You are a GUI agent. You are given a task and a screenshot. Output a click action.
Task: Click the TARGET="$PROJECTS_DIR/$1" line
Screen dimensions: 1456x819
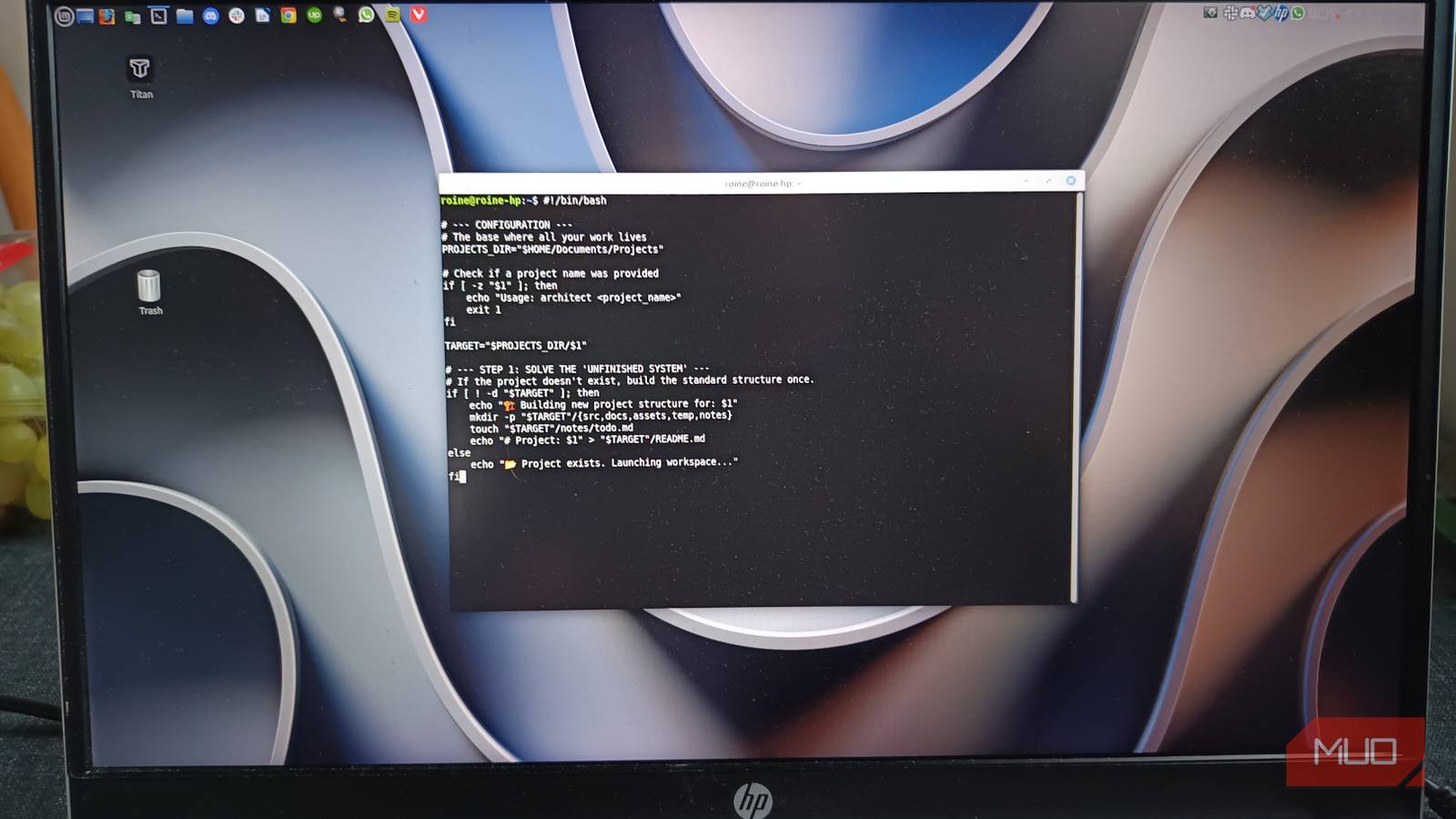(x=515, y=346)
